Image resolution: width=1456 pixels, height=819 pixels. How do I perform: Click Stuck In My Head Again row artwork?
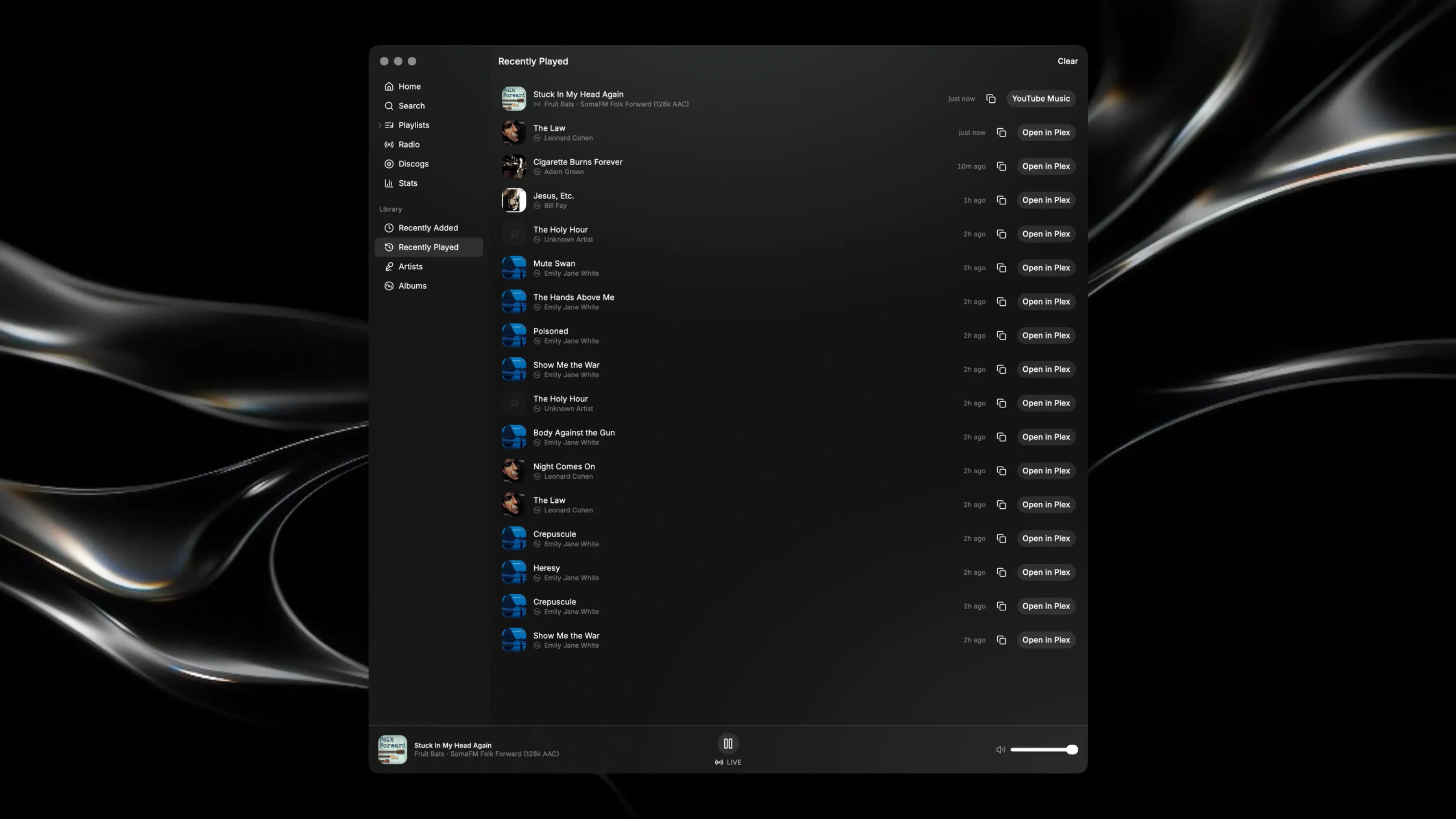point(514,99)
